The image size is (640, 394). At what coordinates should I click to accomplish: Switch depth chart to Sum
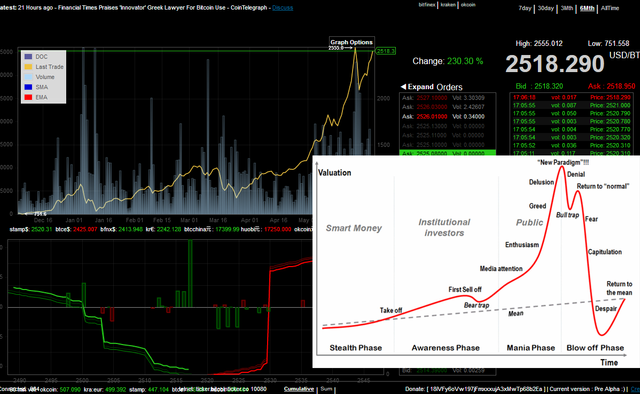326,389
